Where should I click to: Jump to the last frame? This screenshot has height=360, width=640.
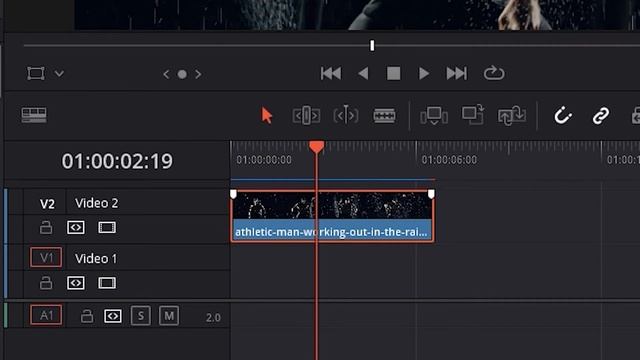point(456,73)
